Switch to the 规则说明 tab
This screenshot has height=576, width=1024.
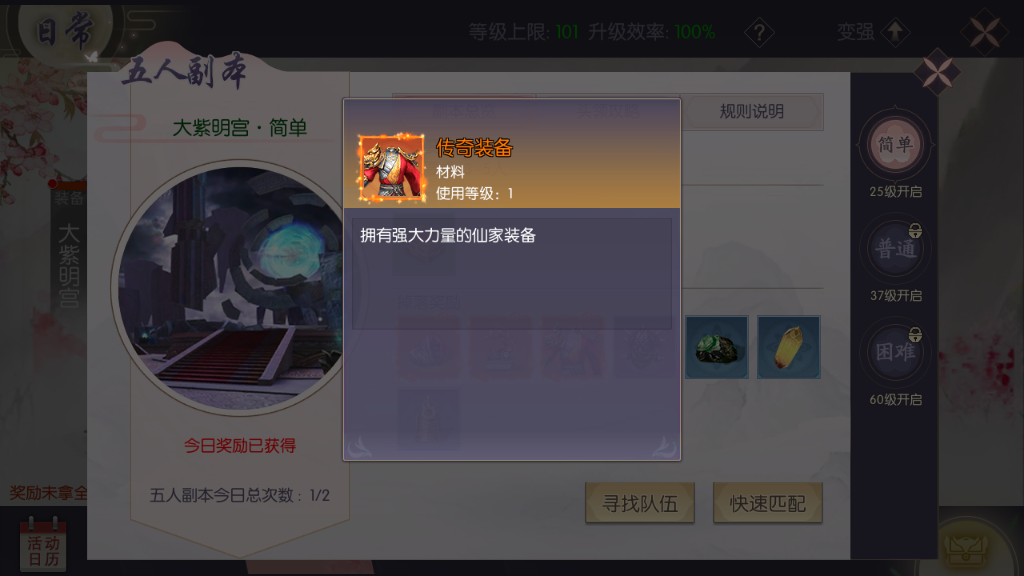[x=751, y=112]
